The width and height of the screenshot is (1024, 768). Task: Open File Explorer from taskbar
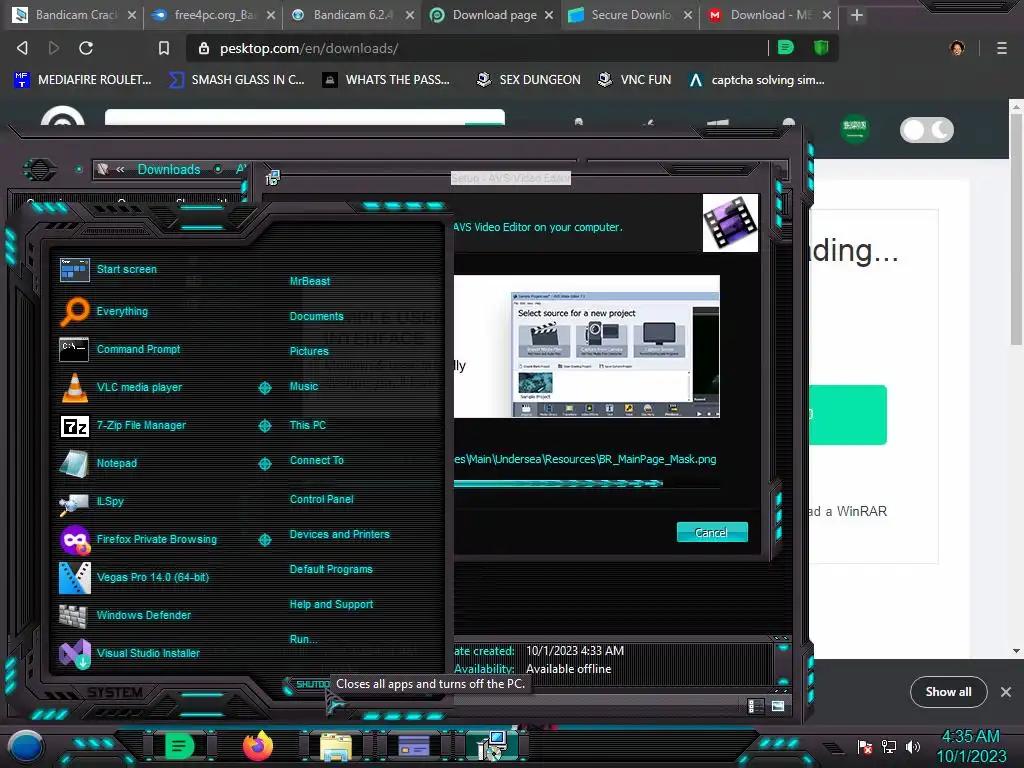click(336, 746)
